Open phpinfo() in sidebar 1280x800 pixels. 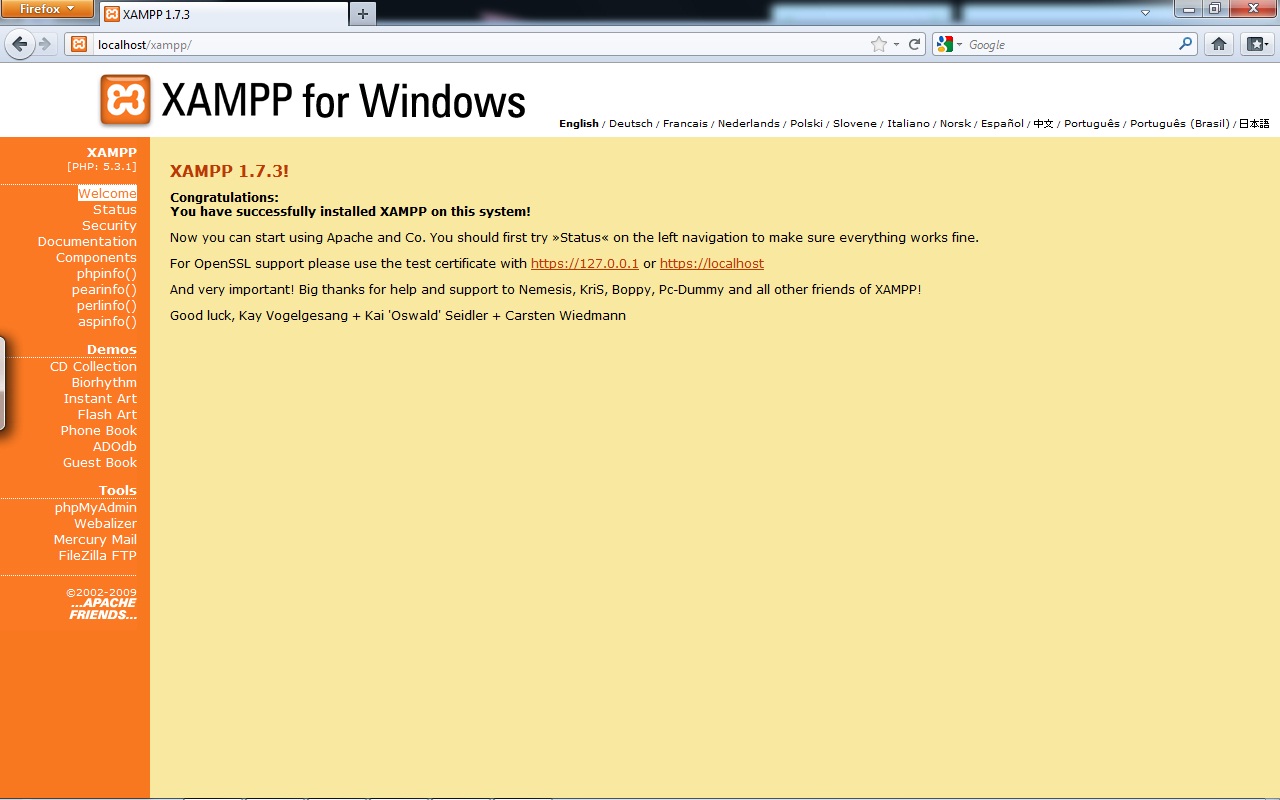[x=107, y=273]
